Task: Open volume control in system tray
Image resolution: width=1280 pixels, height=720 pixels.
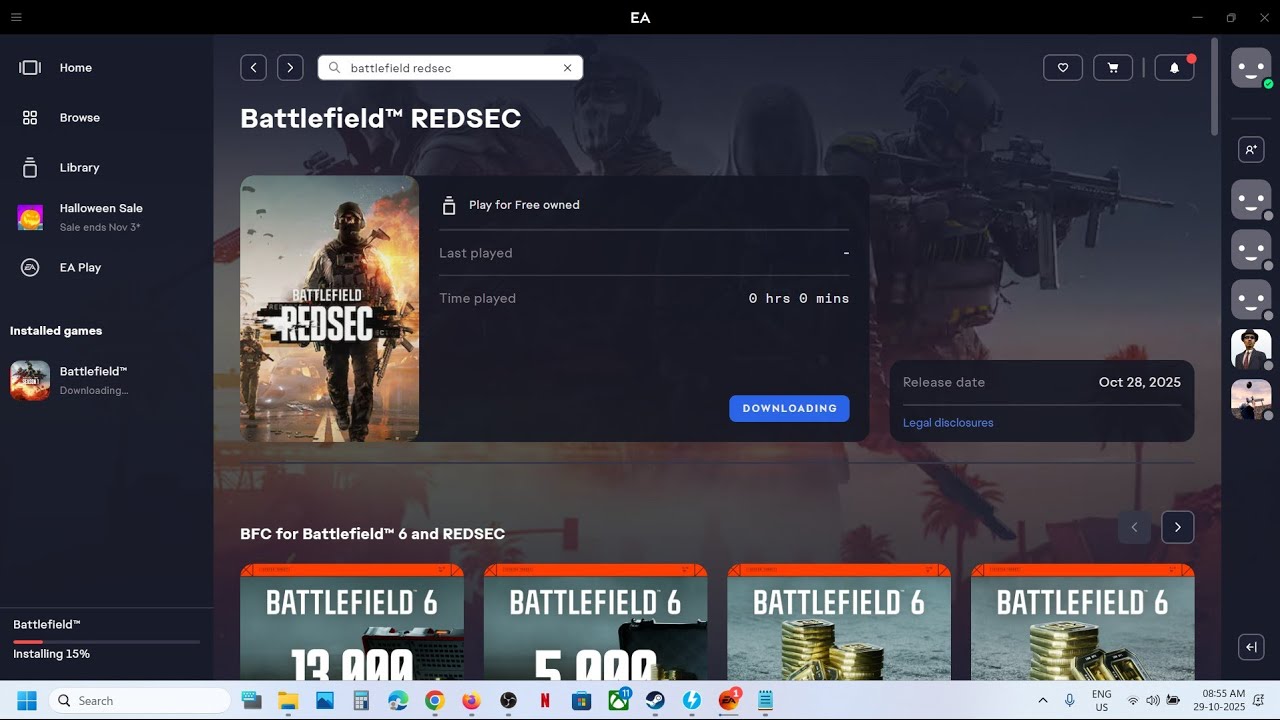Action: click(1153, 700)
